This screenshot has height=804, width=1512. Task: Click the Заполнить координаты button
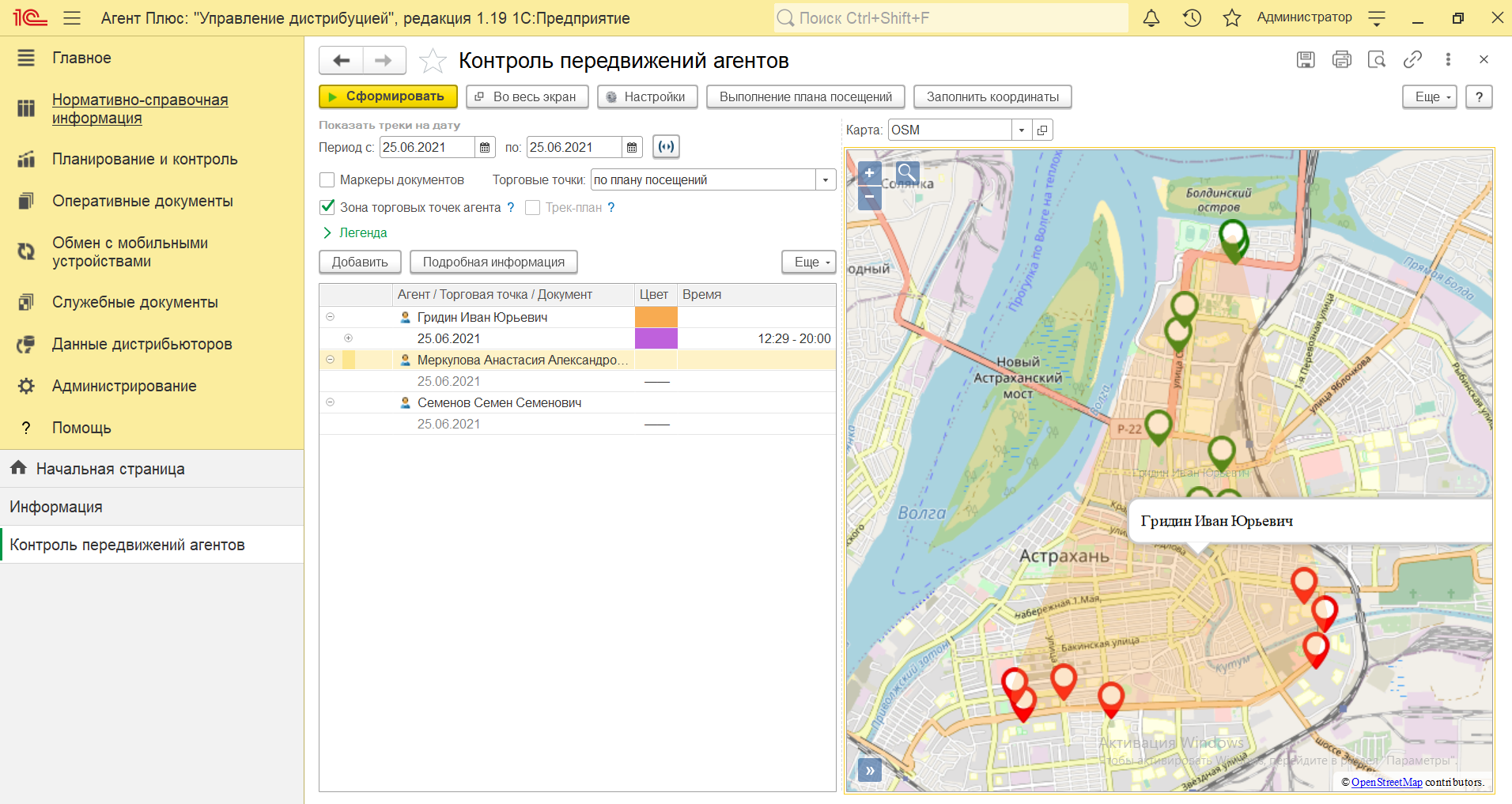[992, 96]
